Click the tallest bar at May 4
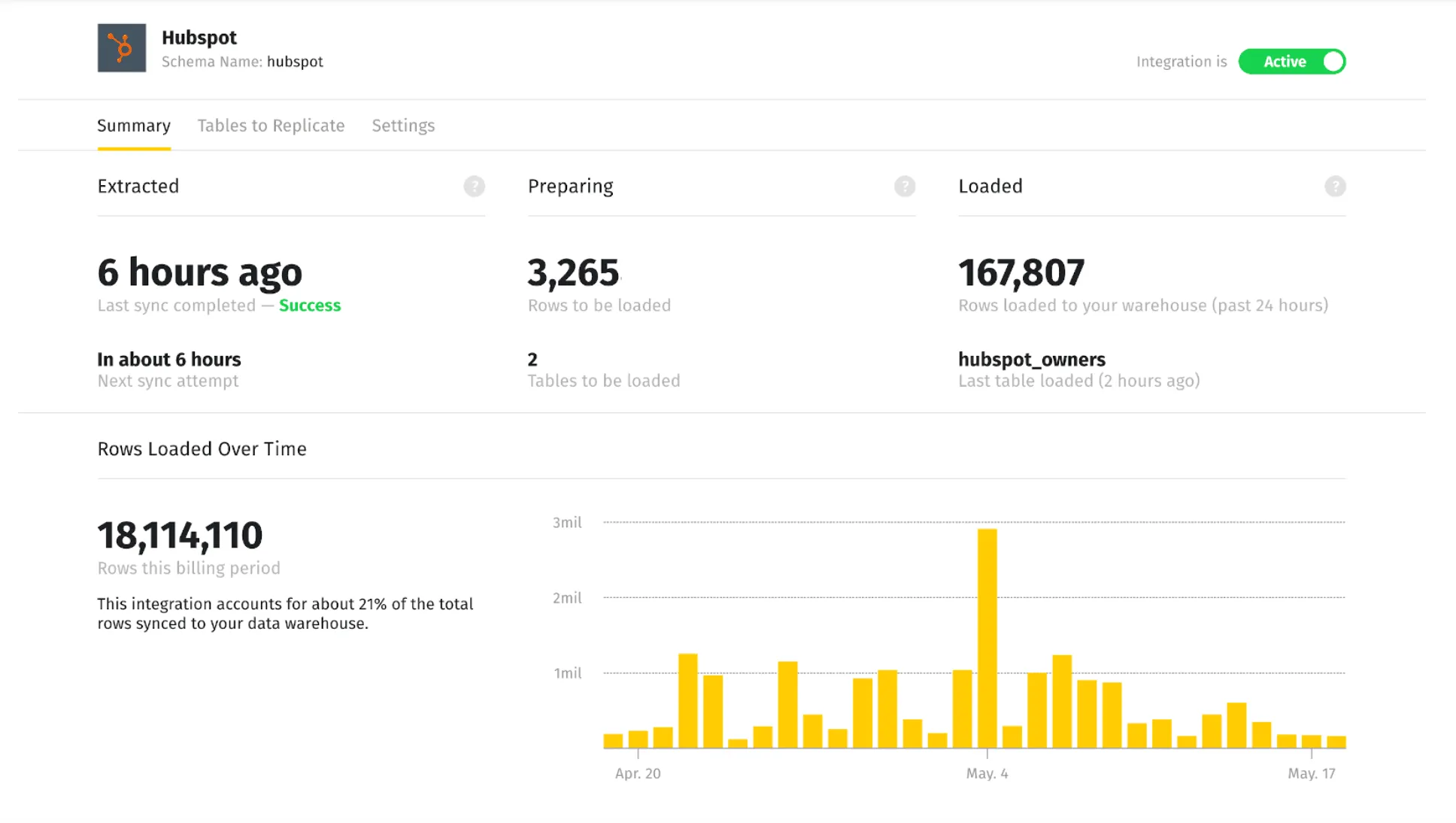 987,638
